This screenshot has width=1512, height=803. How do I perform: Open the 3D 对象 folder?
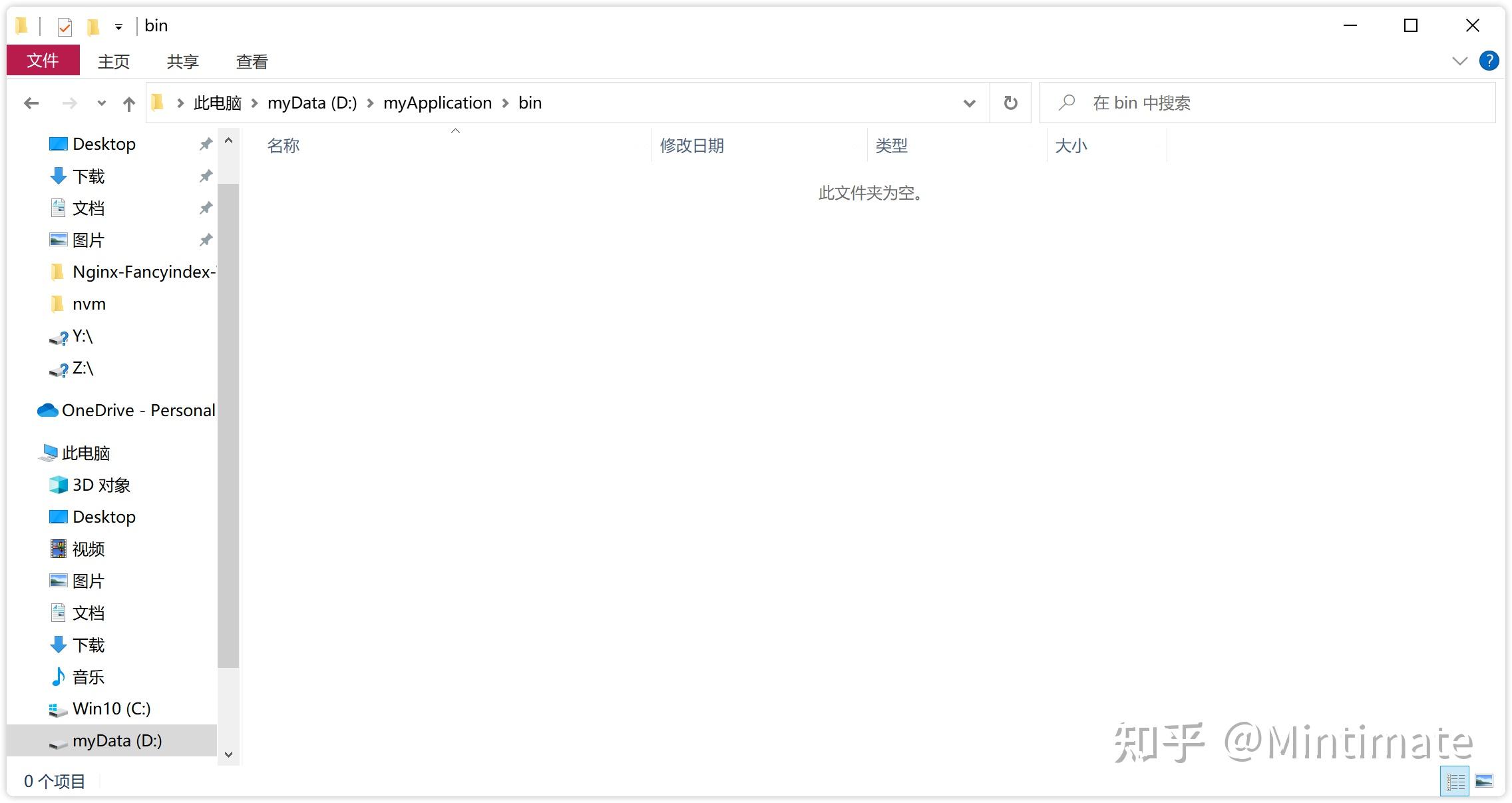point(100,485)
